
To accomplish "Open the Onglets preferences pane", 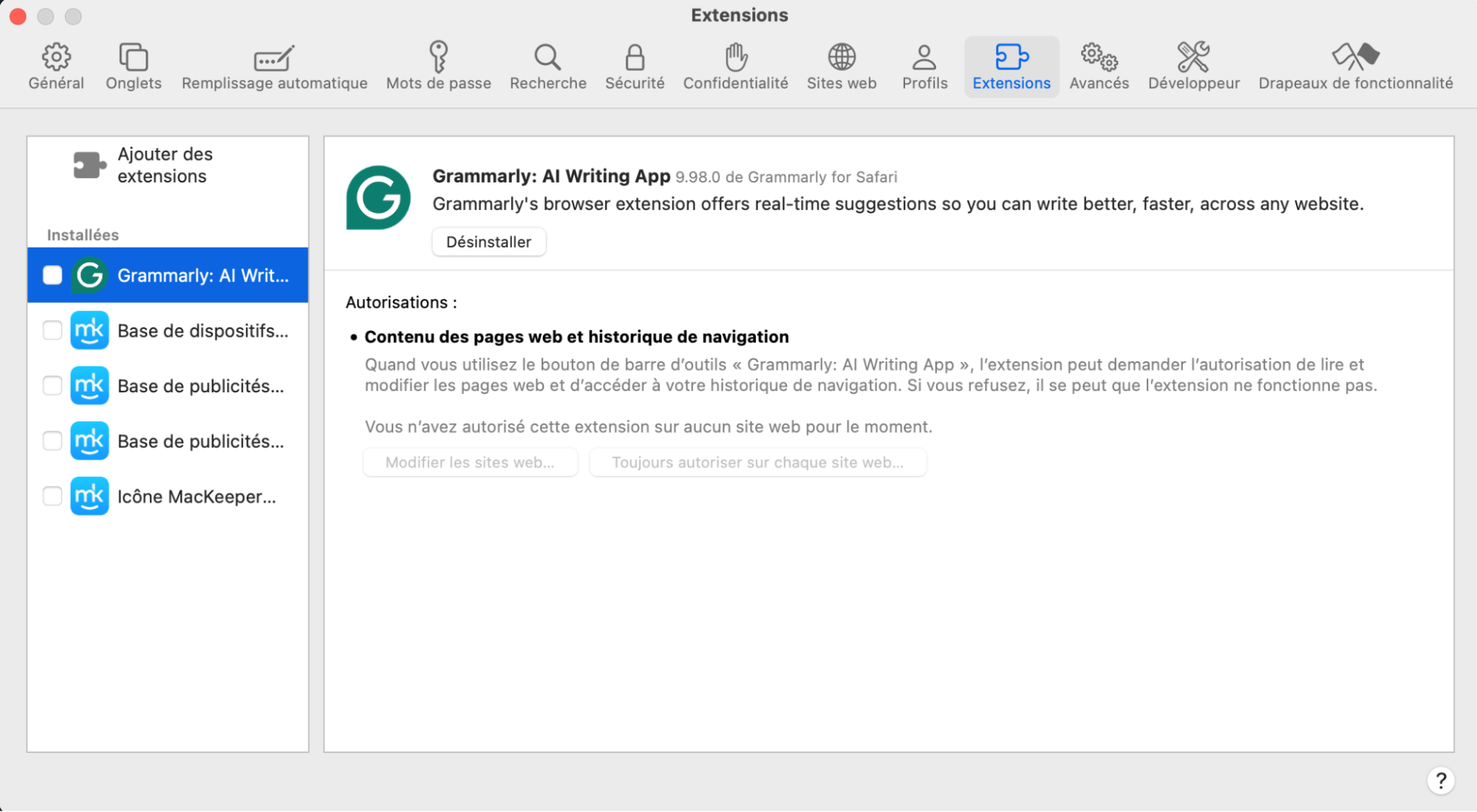I will click(x=133, y=66).
